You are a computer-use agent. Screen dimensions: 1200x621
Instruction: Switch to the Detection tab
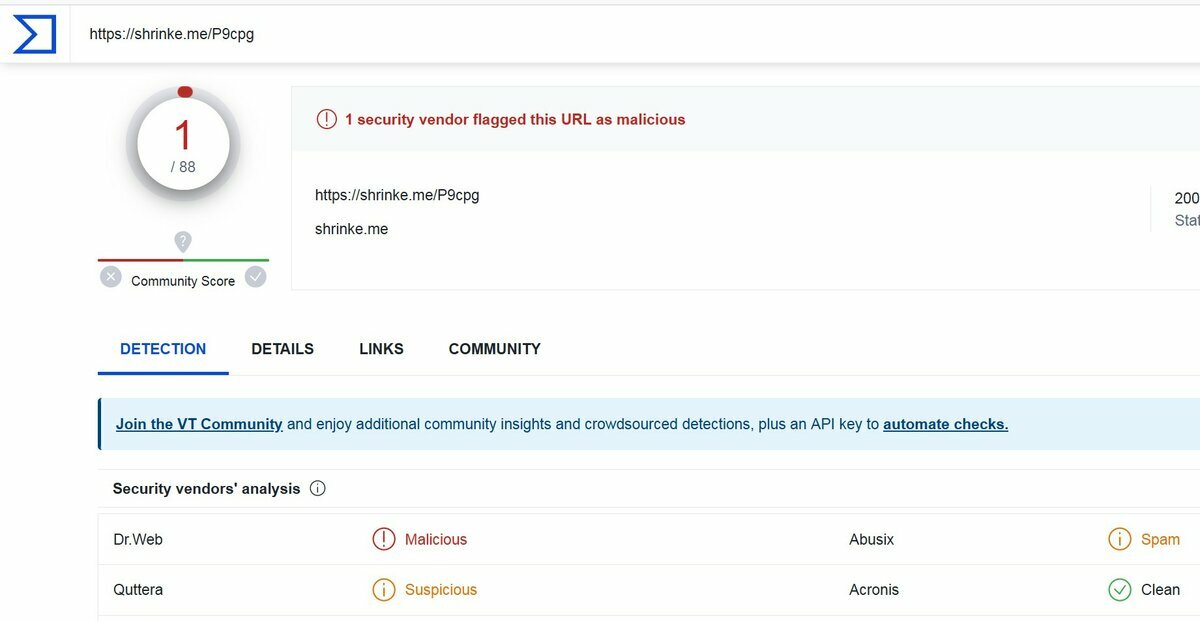click(163, 349)
